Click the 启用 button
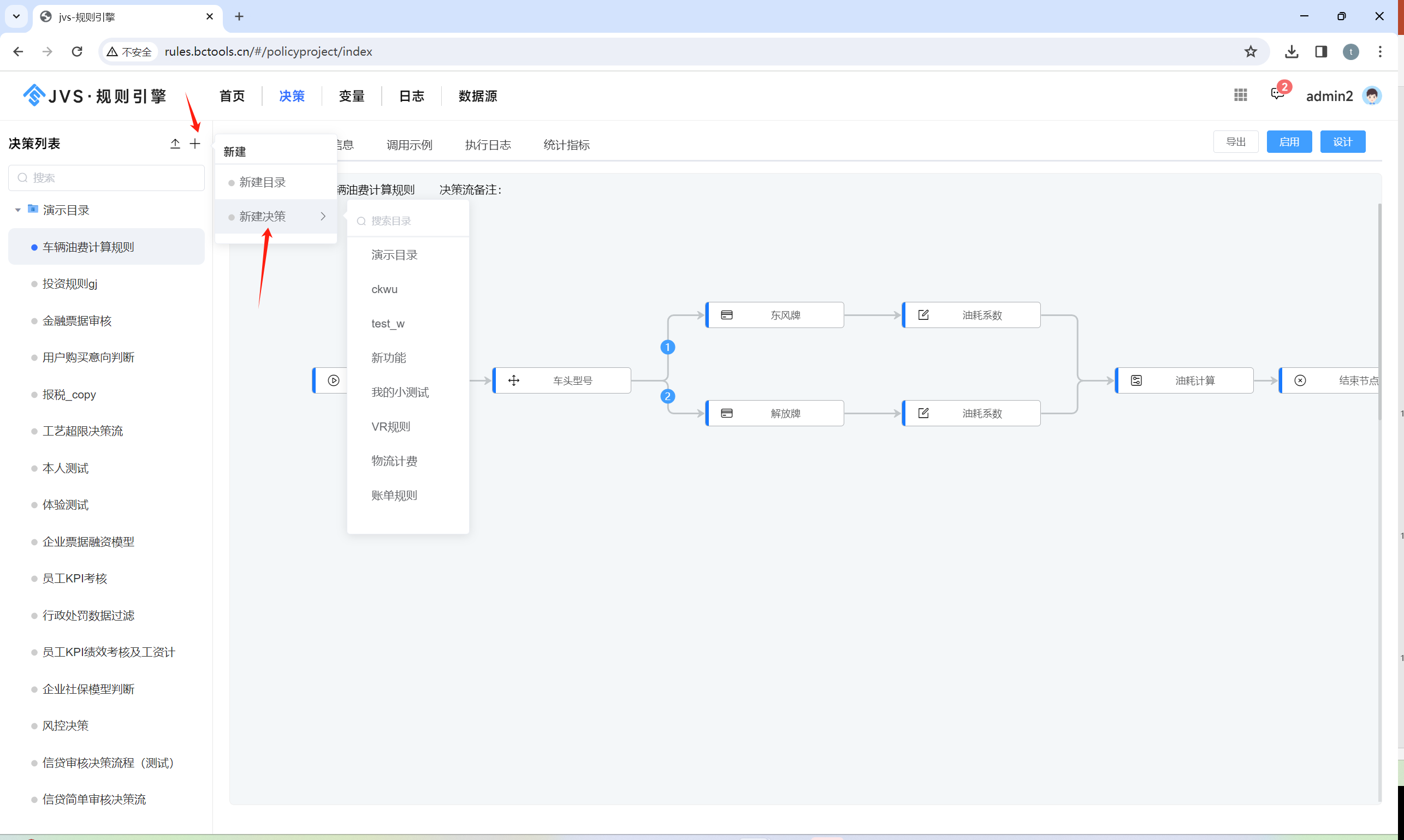1404x840 pixels. (1288, 141)
